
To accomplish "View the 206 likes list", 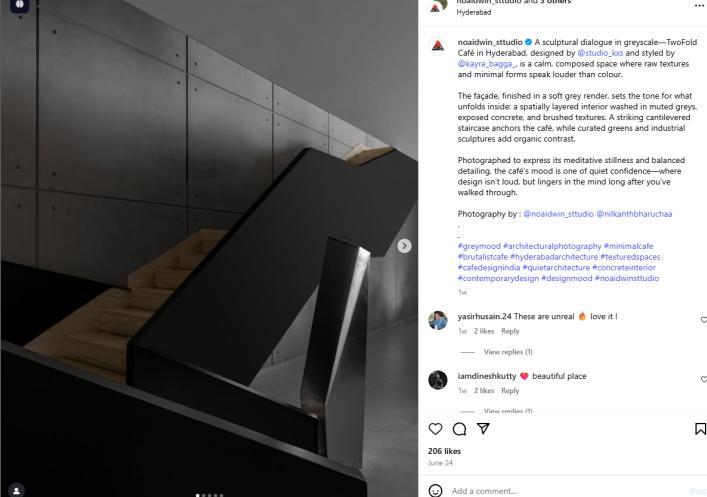I will [444, 451].
